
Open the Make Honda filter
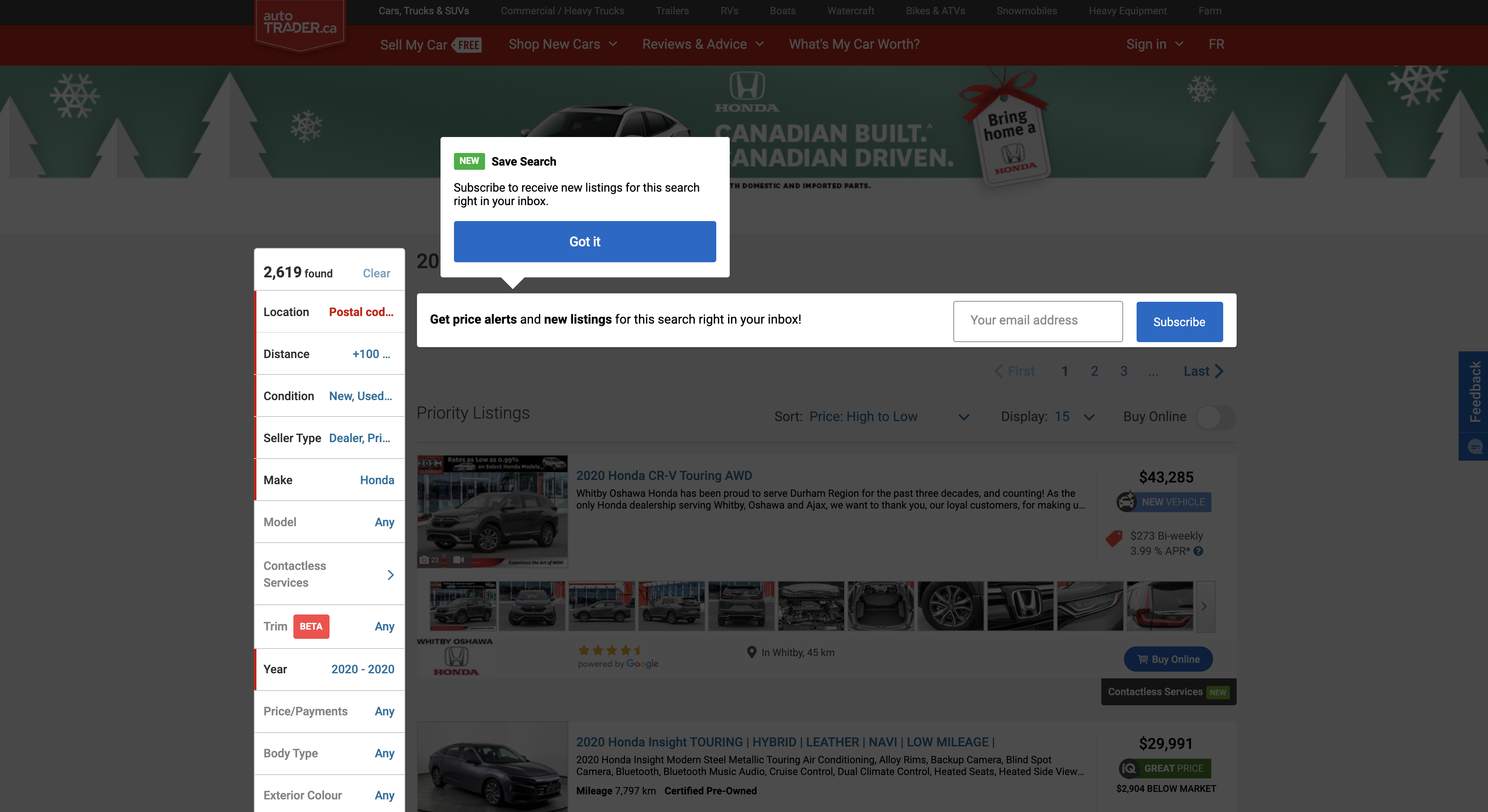pos(329,480)
